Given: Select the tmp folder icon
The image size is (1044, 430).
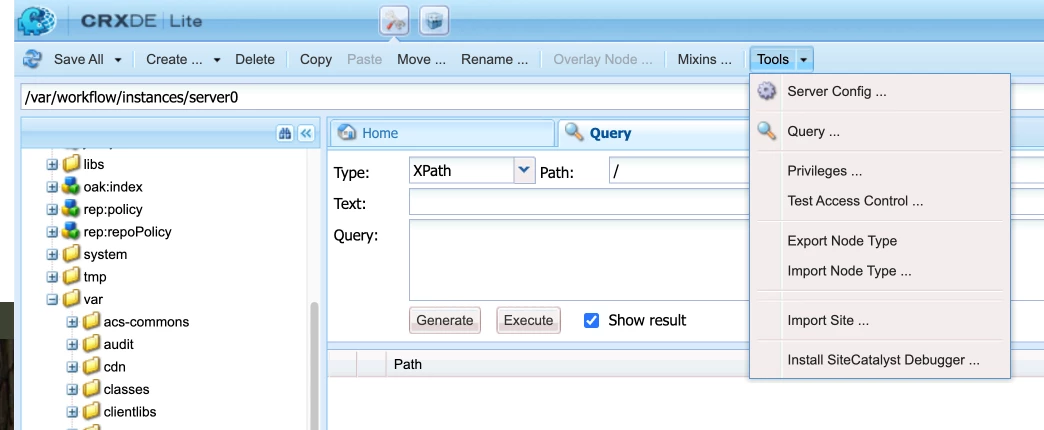Looking at the screenshot, I should point(71,276).
